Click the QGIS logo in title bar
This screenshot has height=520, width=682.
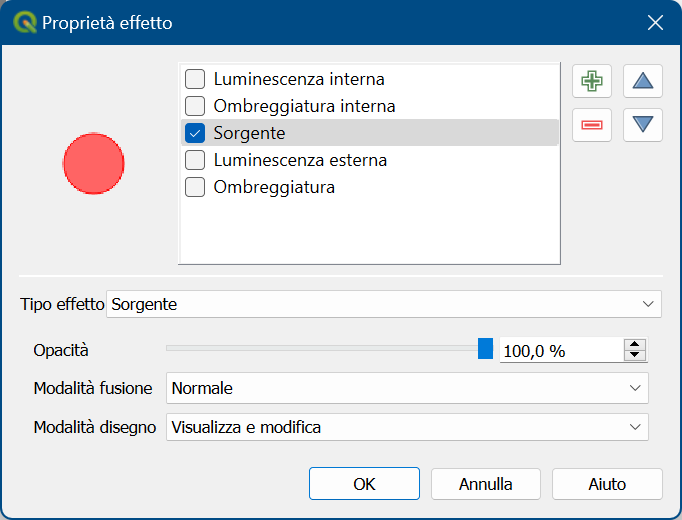24,23
